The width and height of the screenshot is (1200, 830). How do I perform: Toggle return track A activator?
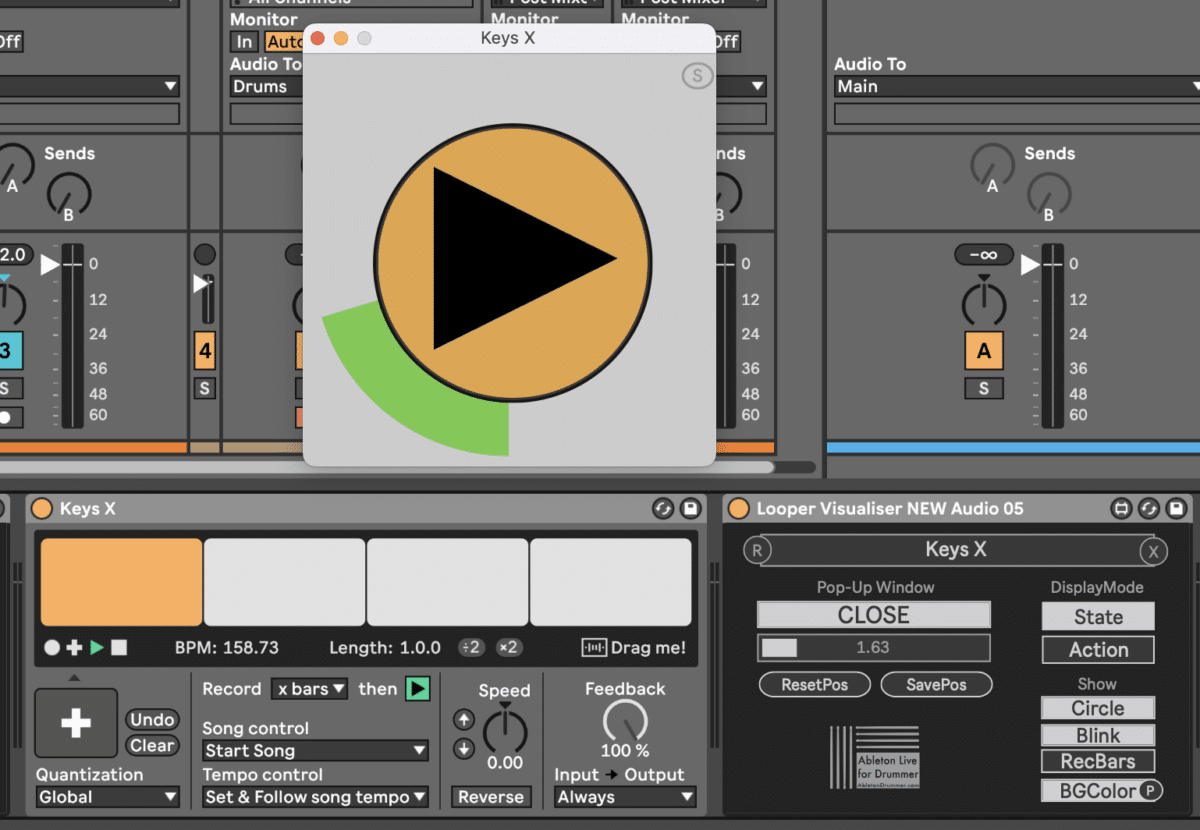coord(984,351)
